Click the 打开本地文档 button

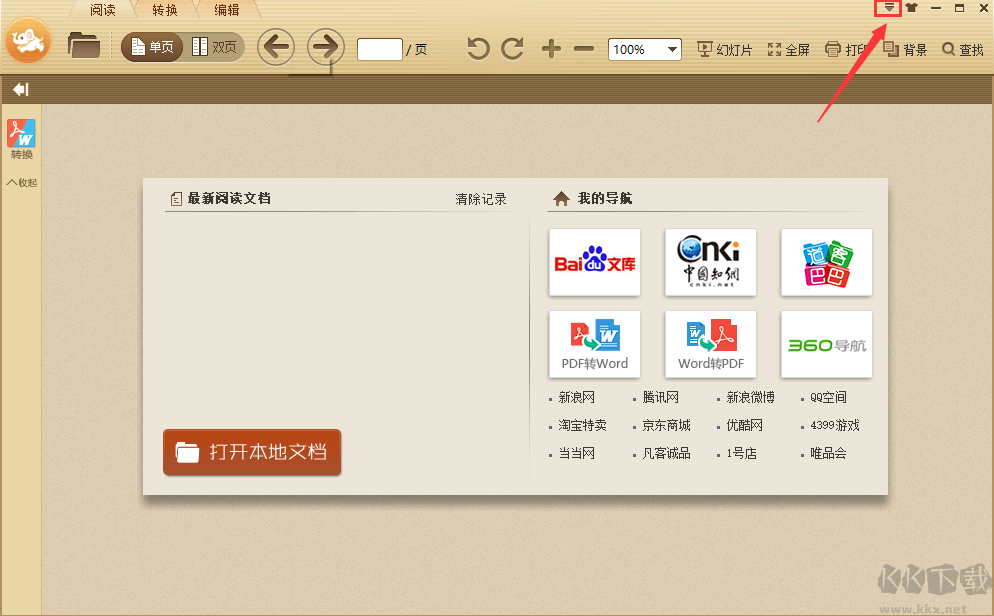tap(252, 452)
